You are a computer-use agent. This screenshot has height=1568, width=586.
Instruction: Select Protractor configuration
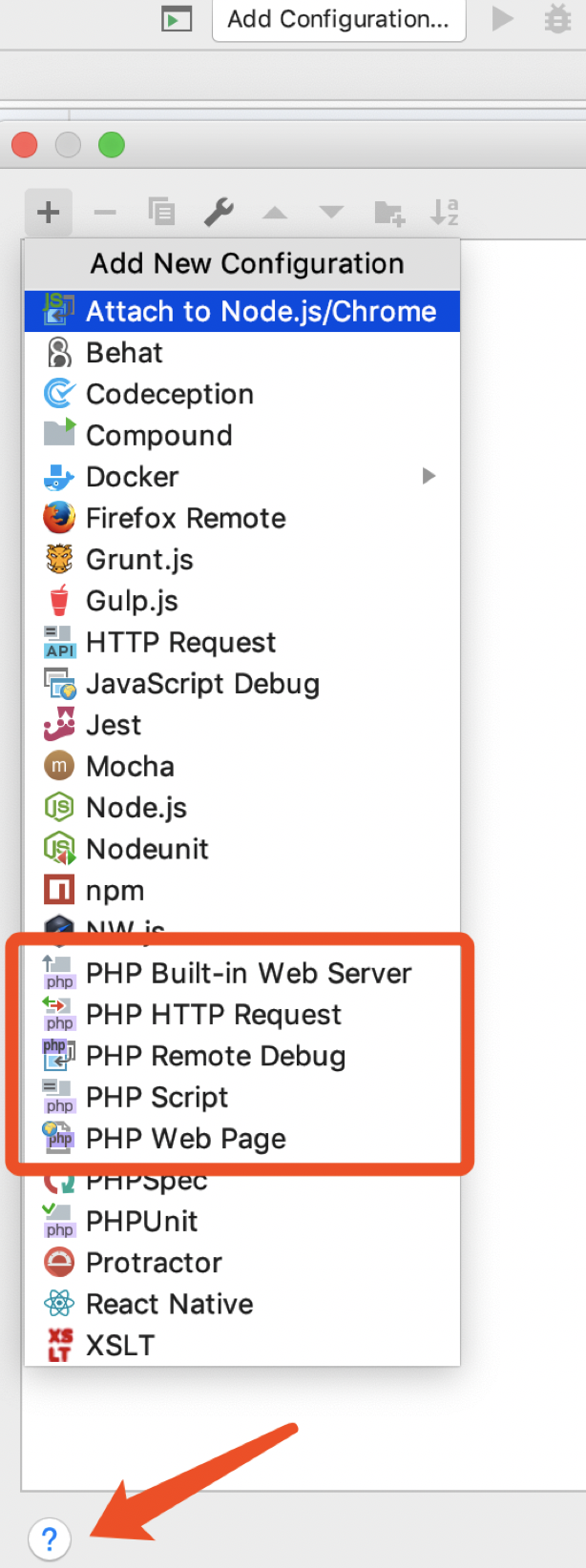click(x=242, y=1262)
